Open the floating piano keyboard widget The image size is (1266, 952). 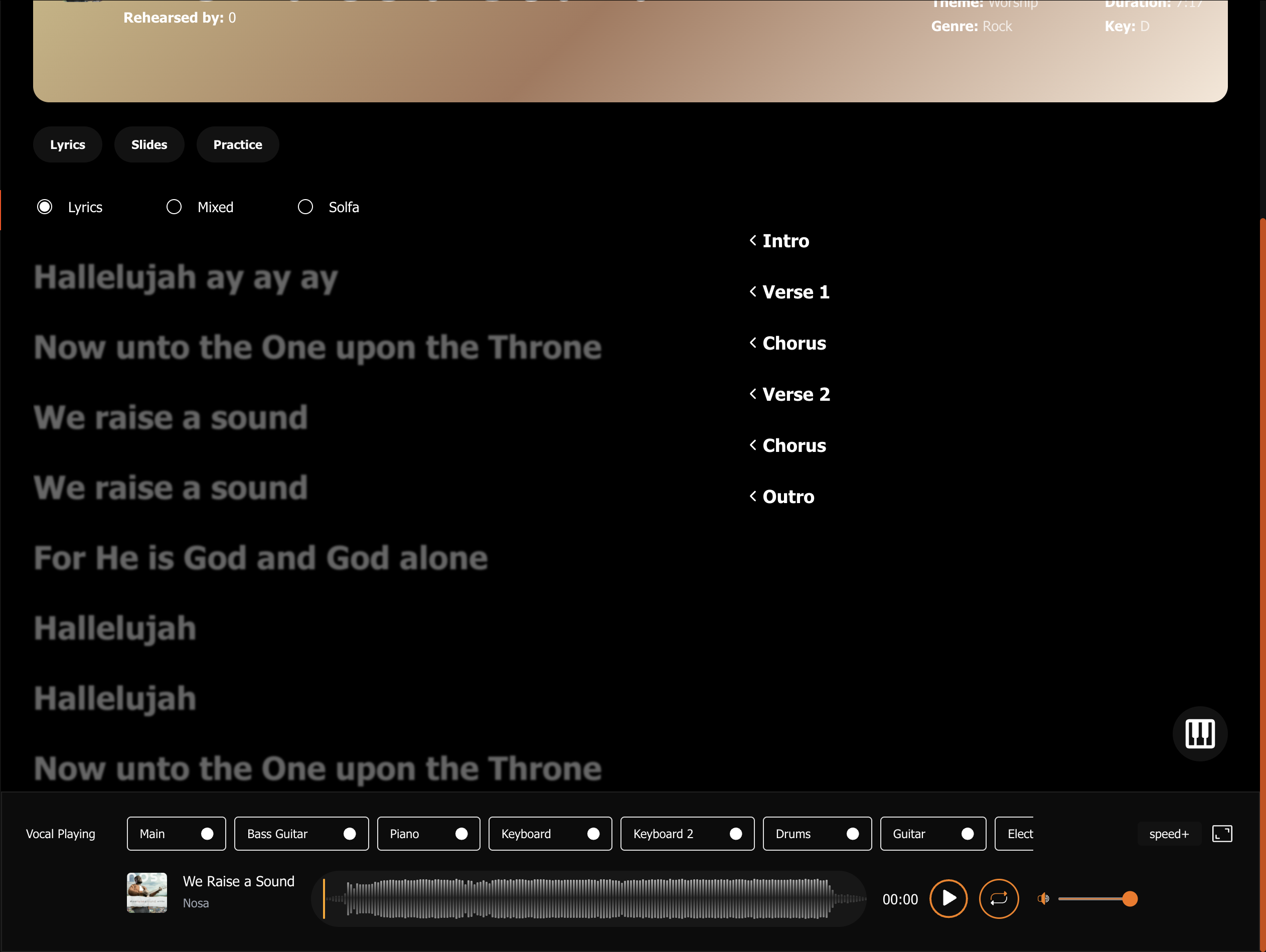(1200, 734)
